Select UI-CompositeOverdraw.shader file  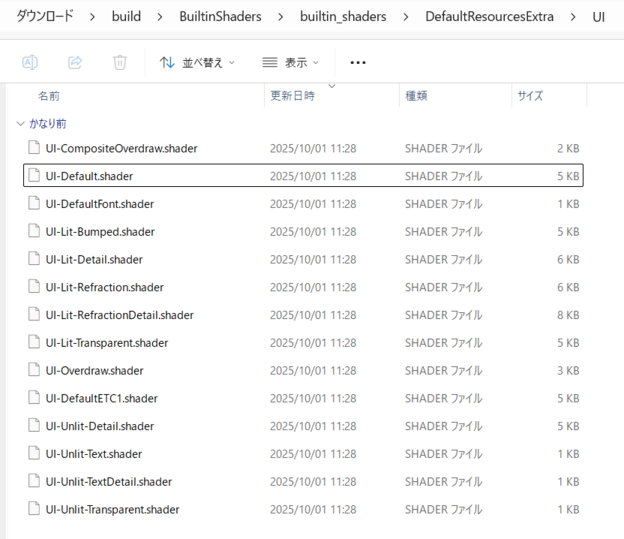pos(121,148)
